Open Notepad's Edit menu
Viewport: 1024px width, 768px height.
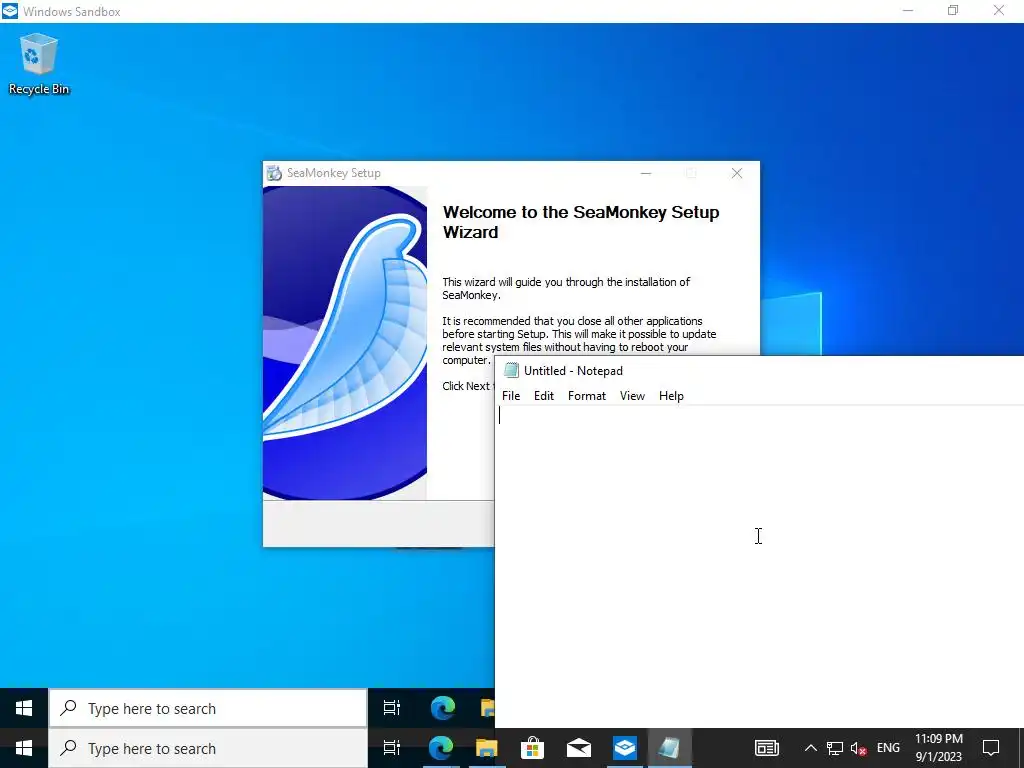(543, 396)
